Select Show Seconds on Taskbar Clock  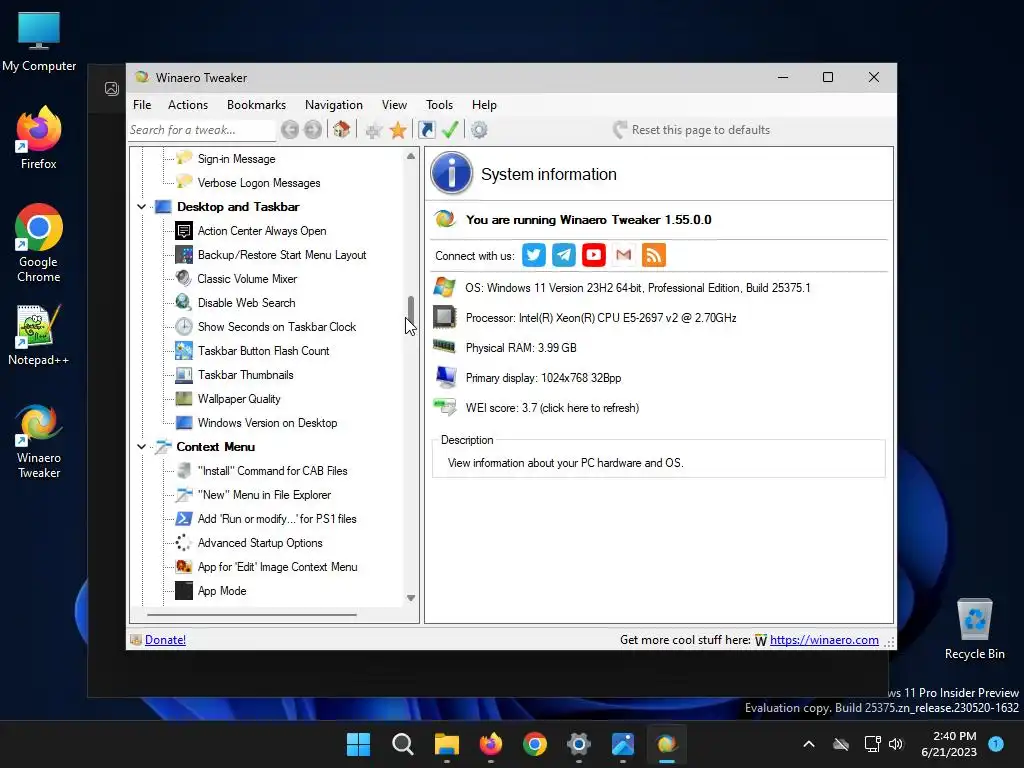[x=276, y=327]
